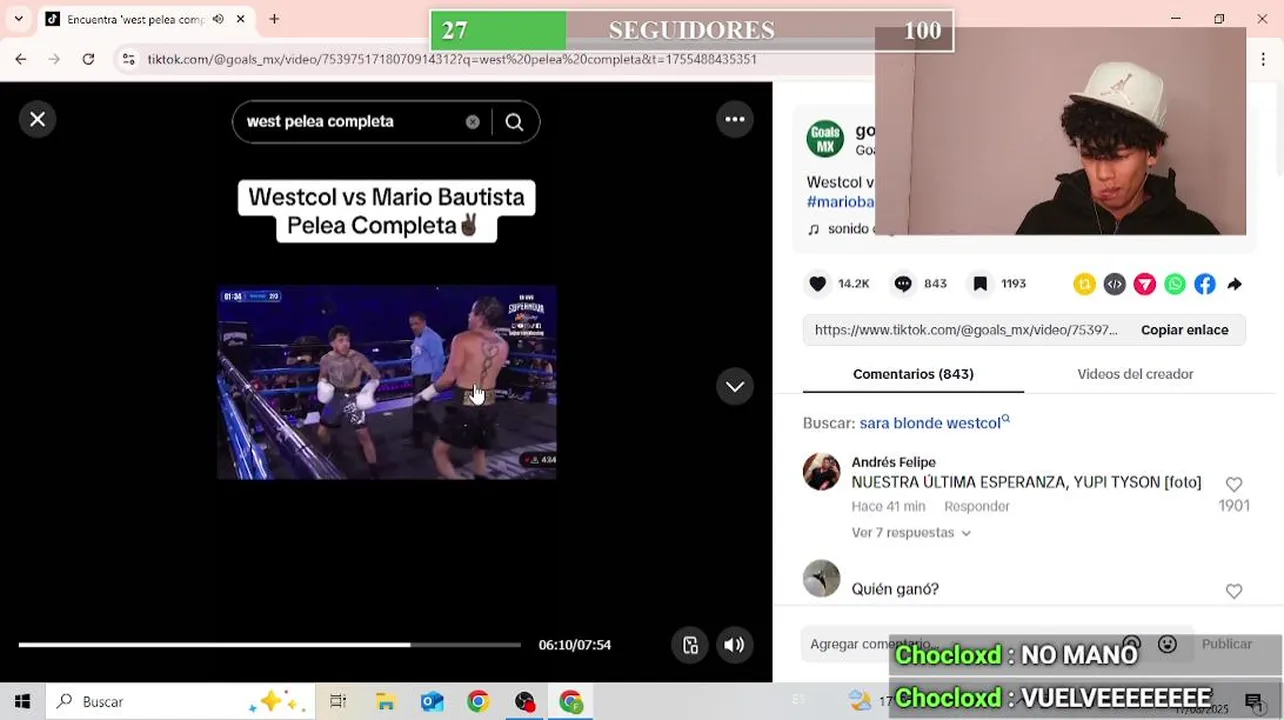Click the embed code icon
The height and width of the screenshot is (720, 1284).
click(x=1114, y=285)
